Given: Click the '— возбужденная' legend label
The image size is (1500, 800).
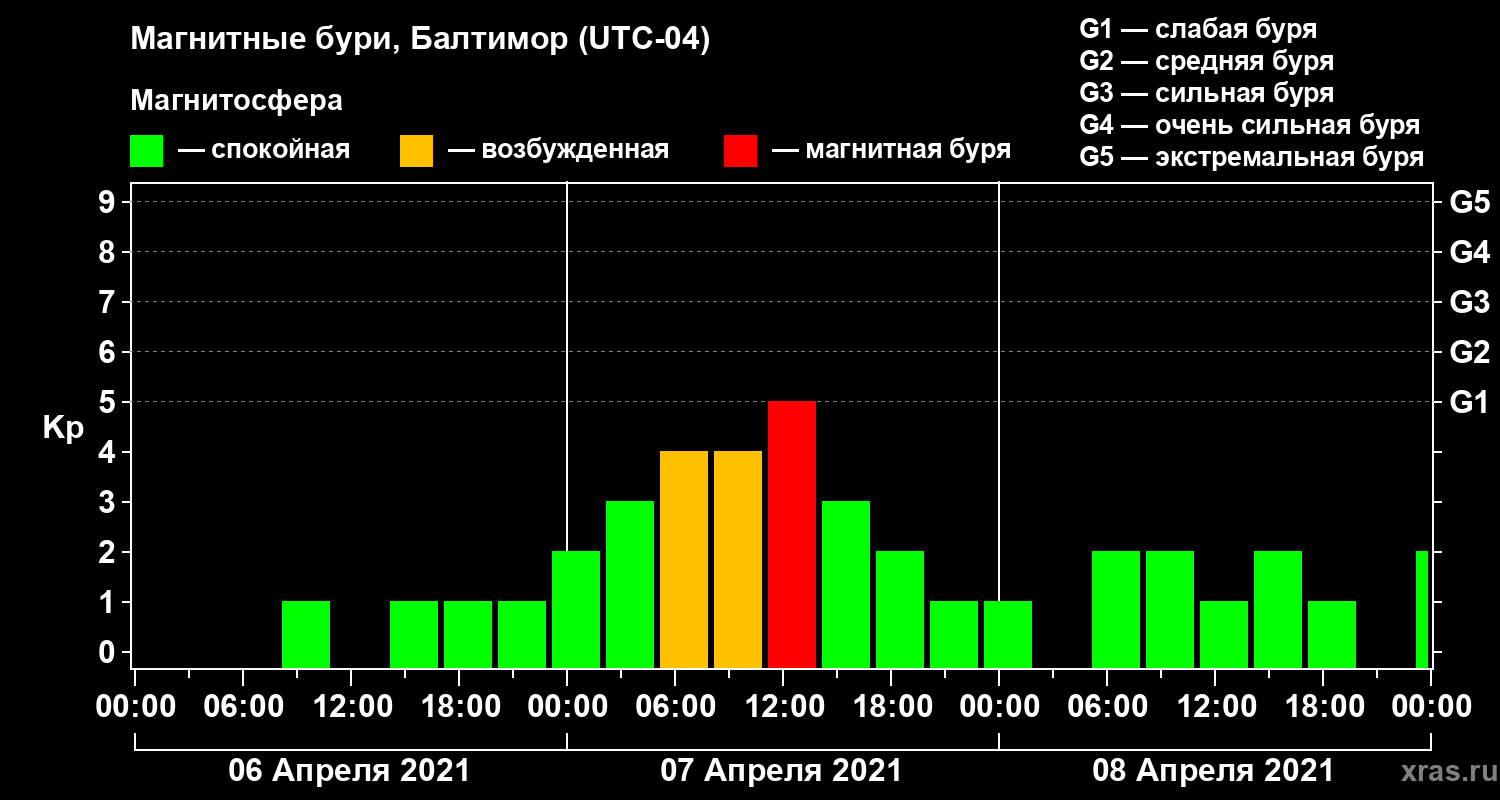Looking at the screenshot, I should (558, 150).
